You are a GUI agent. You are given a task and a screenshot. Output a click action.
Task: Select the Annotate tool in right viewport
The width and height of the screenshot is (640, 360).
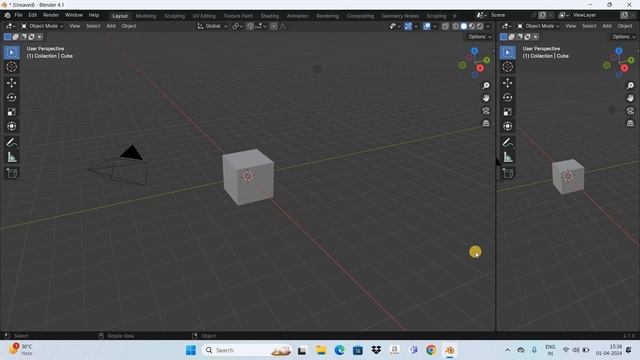pyautogui.click(x=507, y=142)
